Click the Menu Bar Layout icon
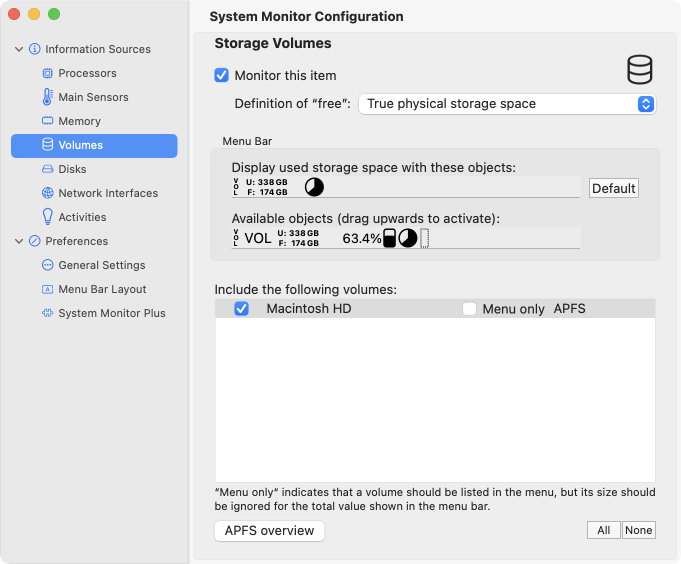Viewport: 681px width, 564px height. point(47,289)
